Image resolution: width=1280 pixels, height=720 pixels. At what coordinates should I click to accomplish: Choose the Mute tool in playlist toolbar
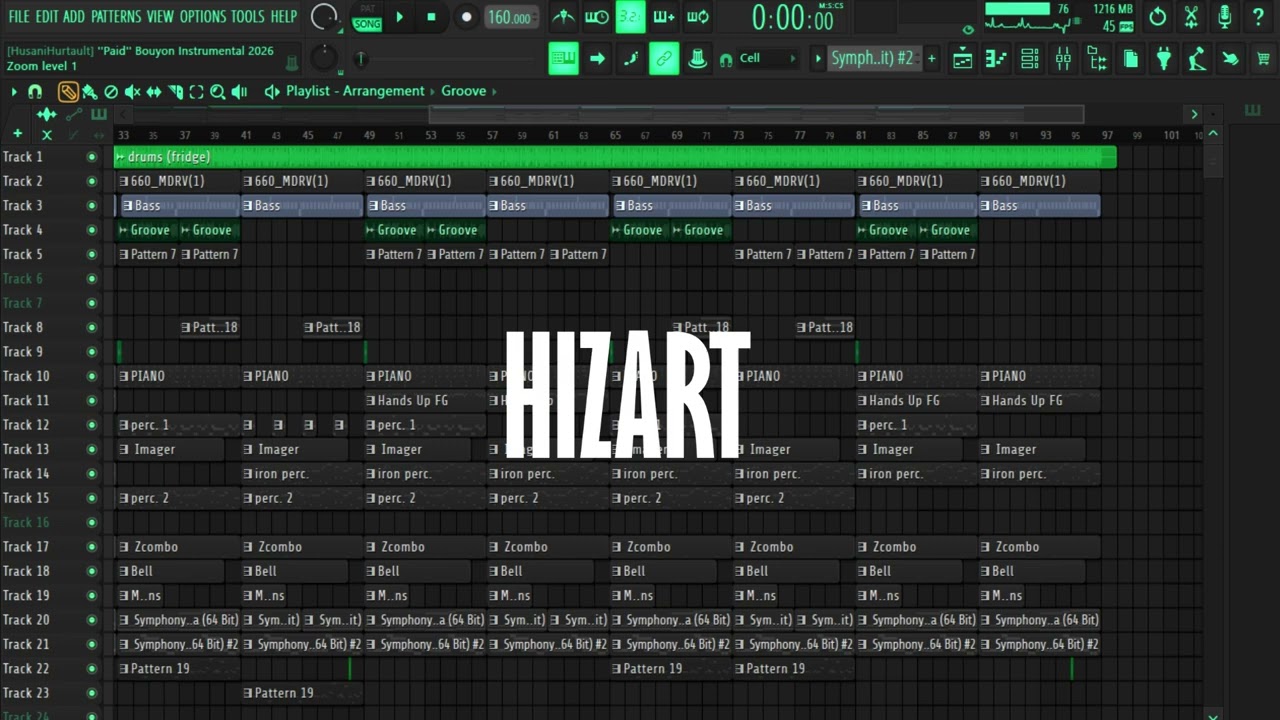click(132, 92)
